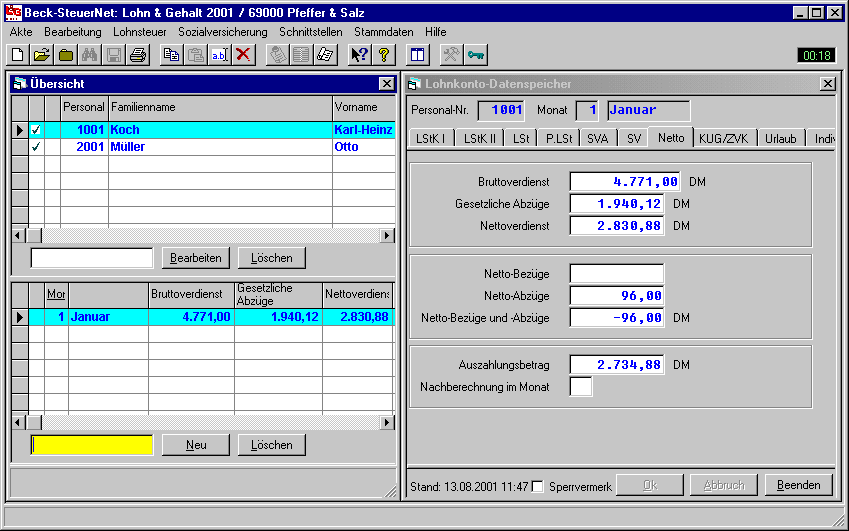Click the teal key icon
Viewport: 849px width, 531px height.
coord(476,55)
